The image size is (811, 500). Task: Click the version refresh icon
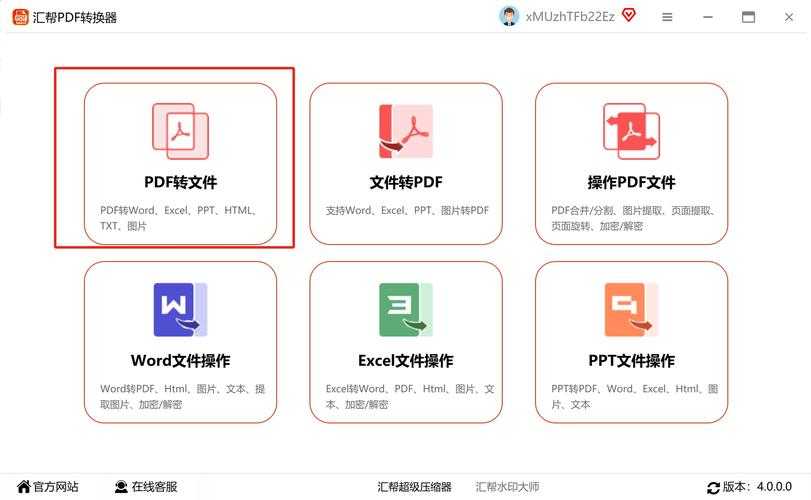click(x=713, y=488)
